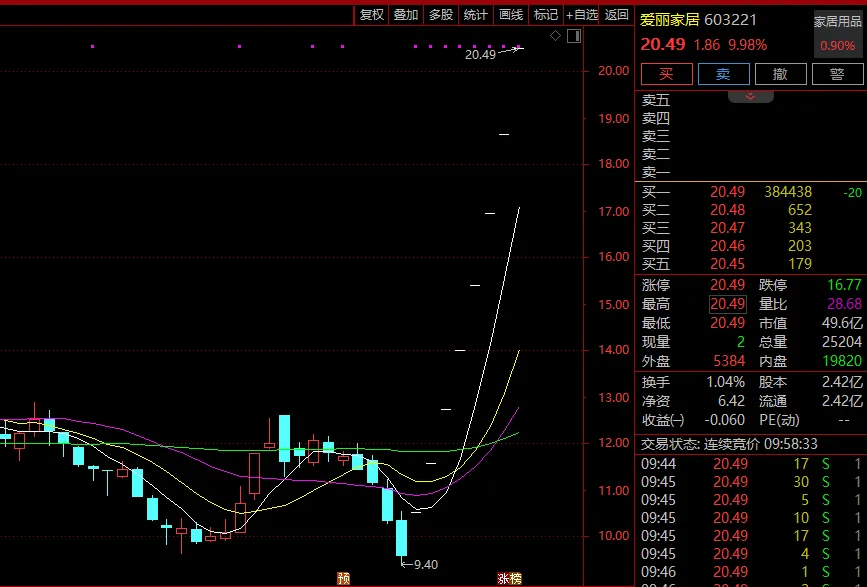The image size is (867, 587).
Task: Click the 9.40 low price label on the chart
Action: pyautogui.click(x=426, y=564)
